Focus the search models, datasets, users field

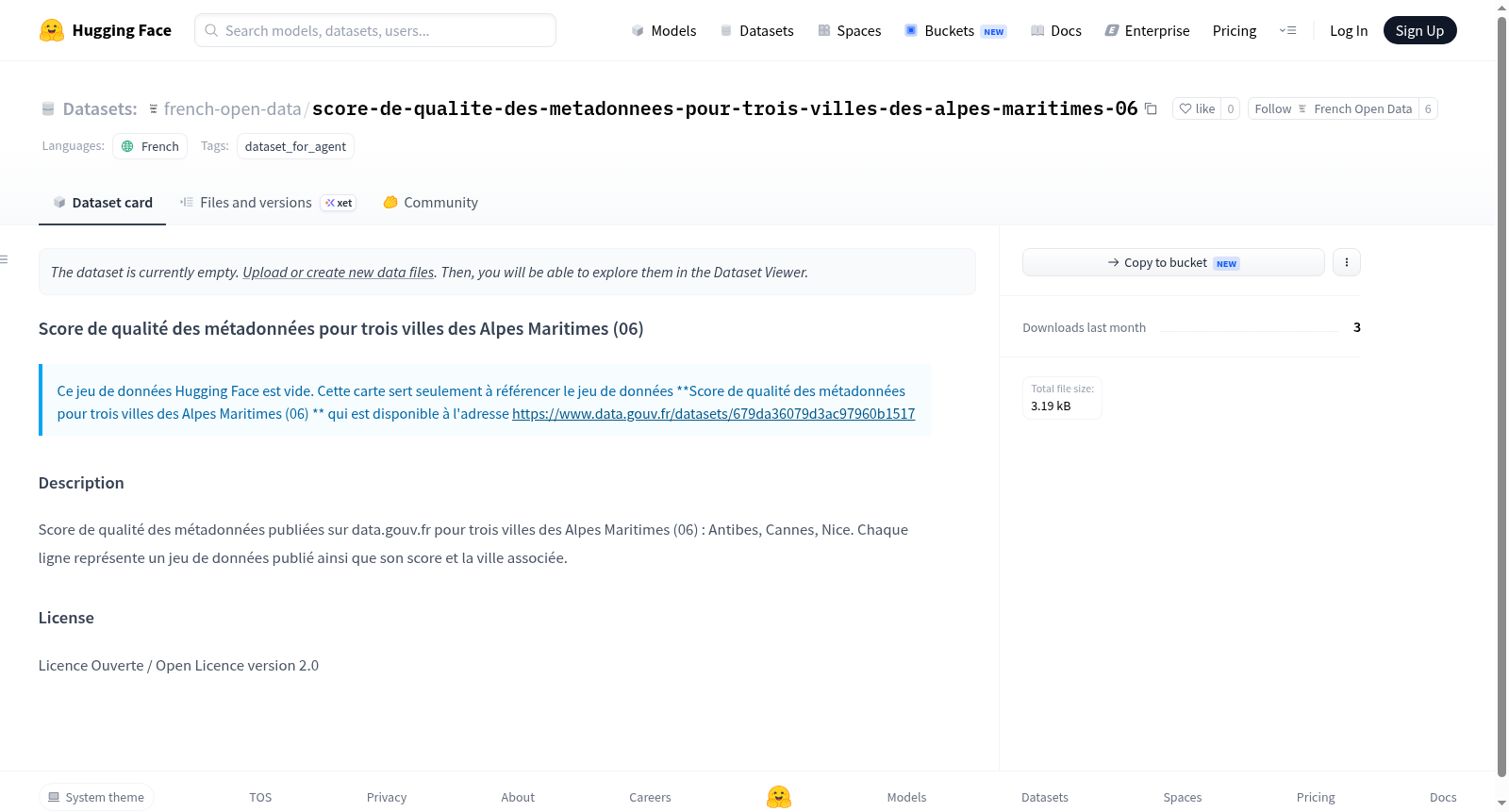(375, 30)
